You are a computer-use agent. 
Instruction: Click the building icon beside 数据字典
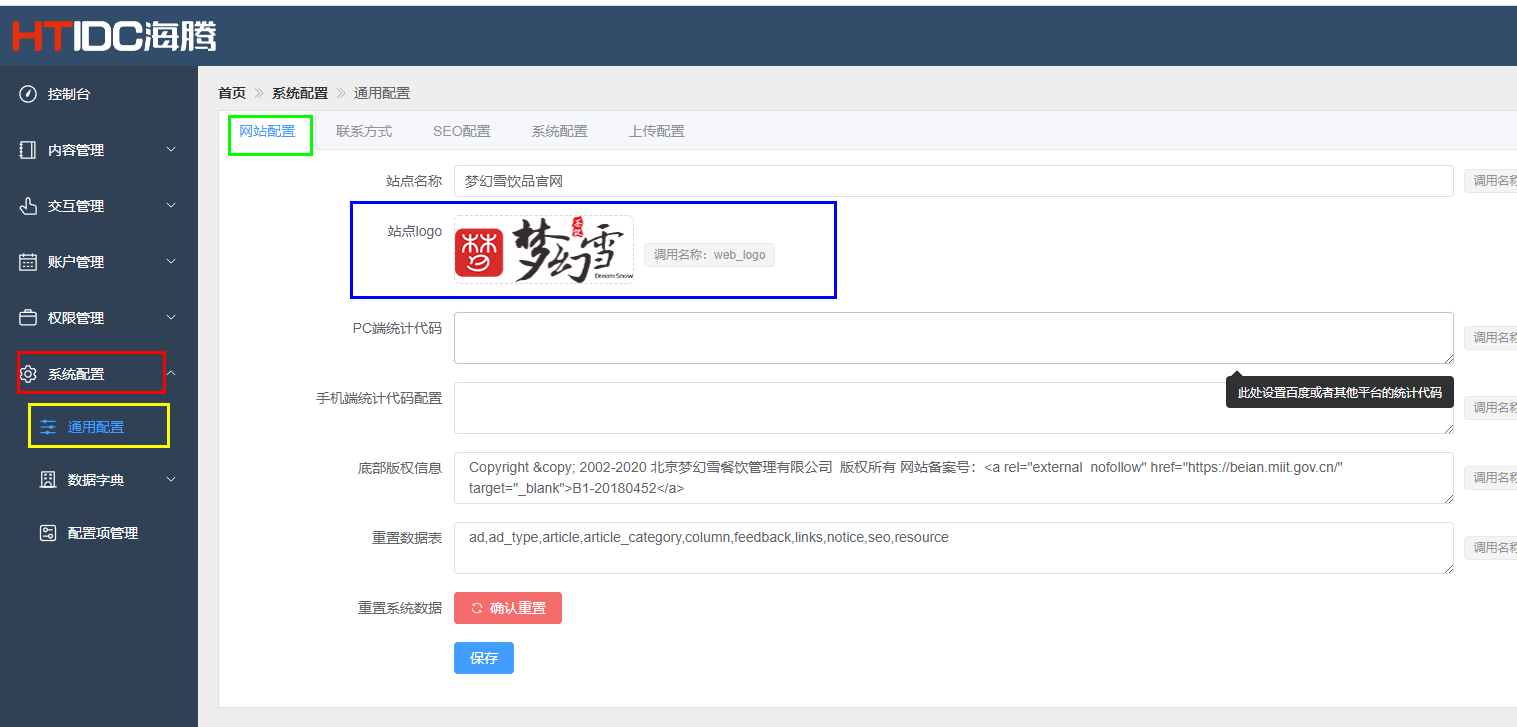[48, 480]
